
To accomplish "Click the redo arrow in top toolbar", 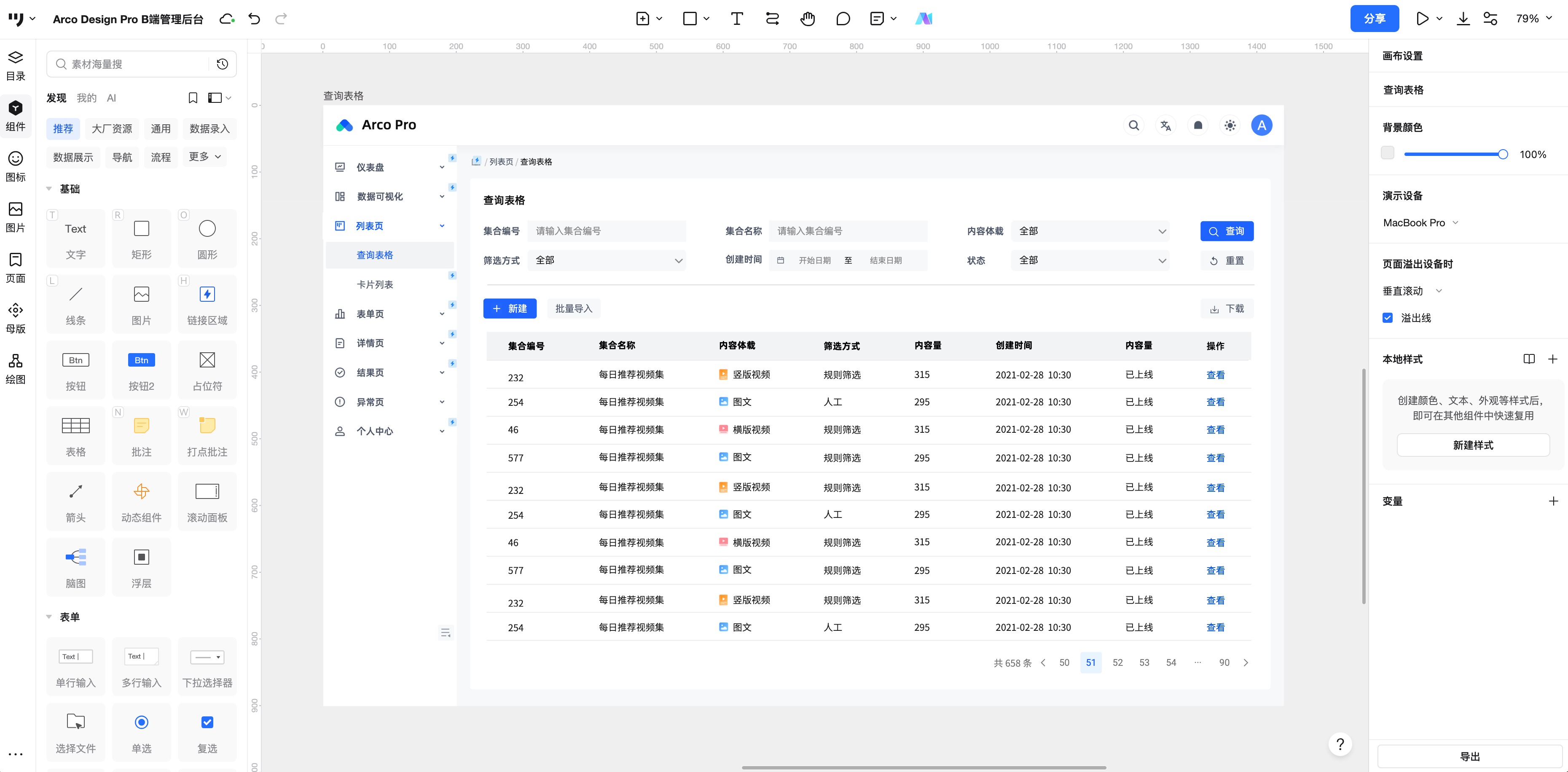I will (281, 19).
